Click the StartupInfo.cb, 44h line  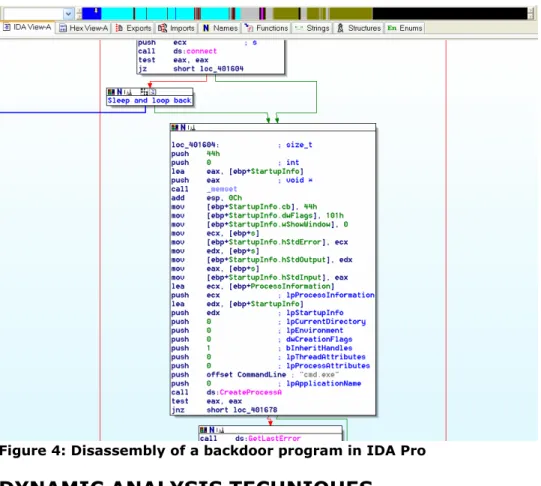[x=244, y=207]
